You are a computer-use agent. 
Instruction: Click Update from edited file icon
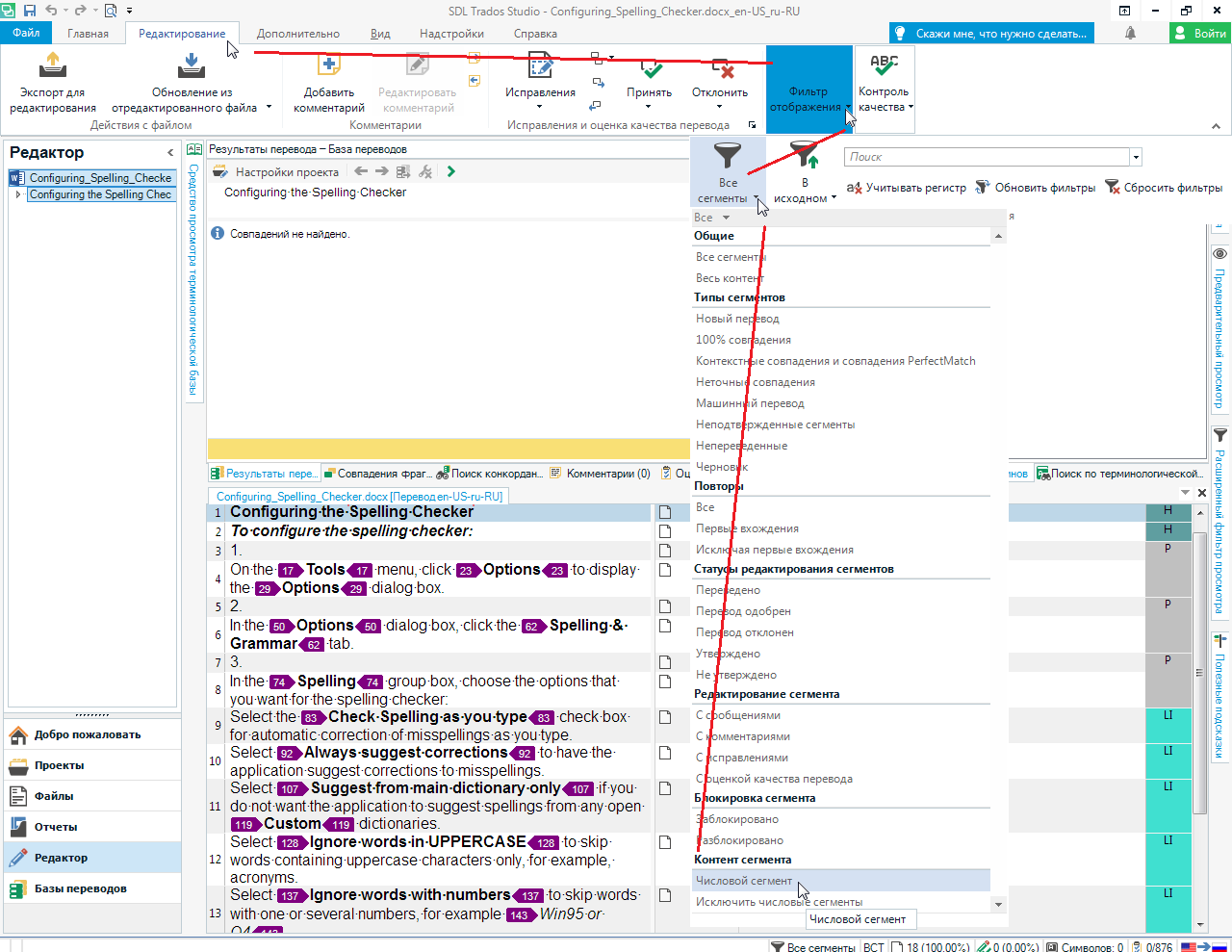coord(191,67)
